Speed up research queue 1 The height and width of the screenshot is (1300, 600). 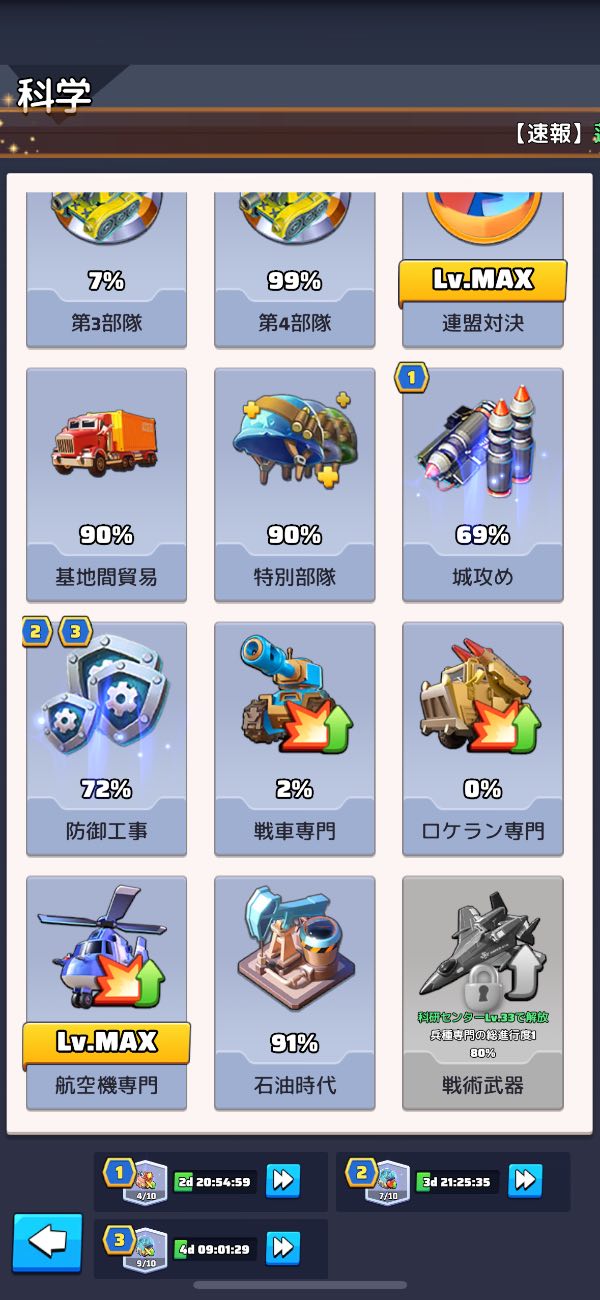tap(283, 1181)
